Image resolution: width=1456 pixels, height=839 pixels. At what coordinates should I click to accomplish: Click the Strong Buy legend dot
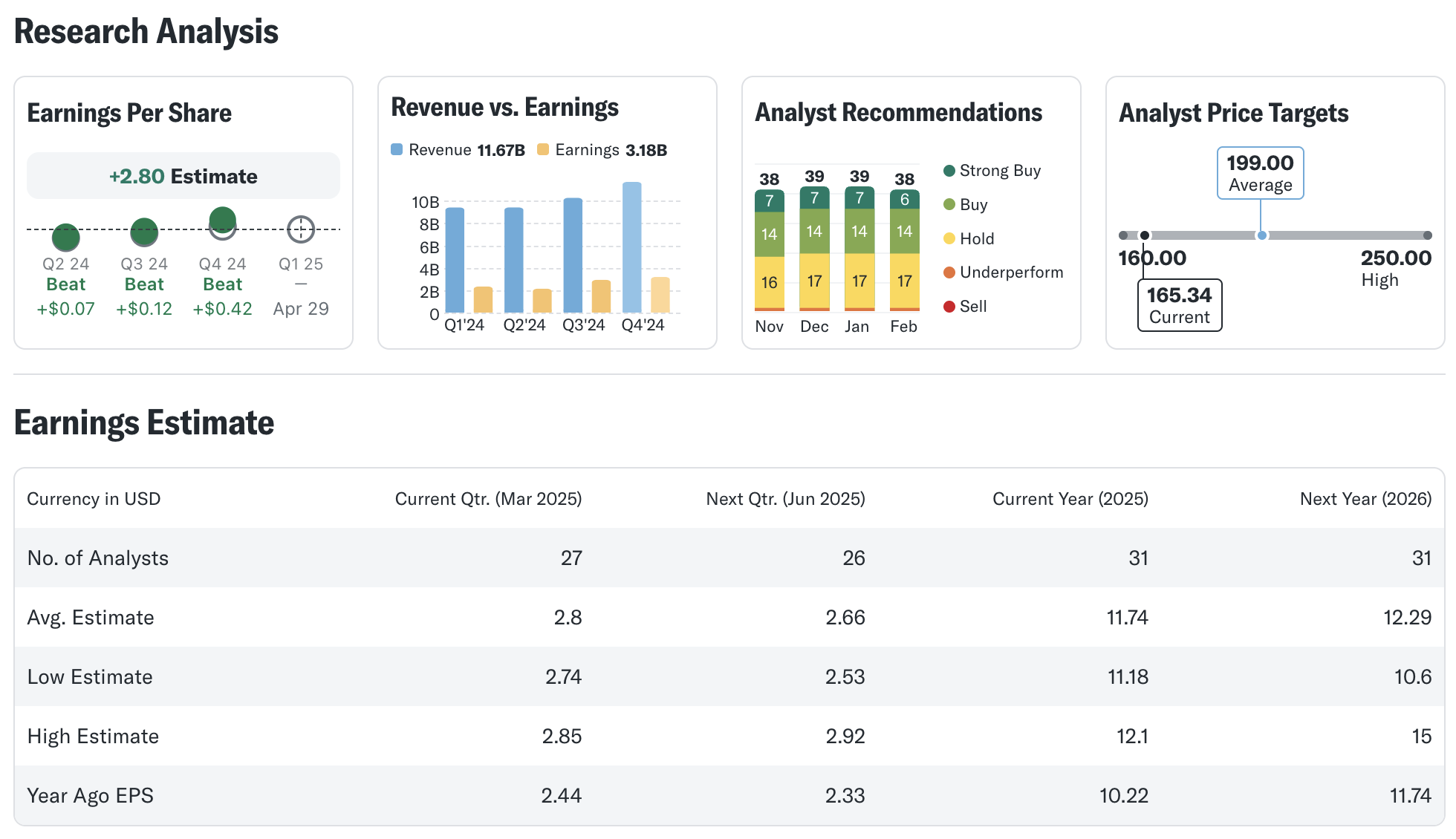click(x=949, y=171)
